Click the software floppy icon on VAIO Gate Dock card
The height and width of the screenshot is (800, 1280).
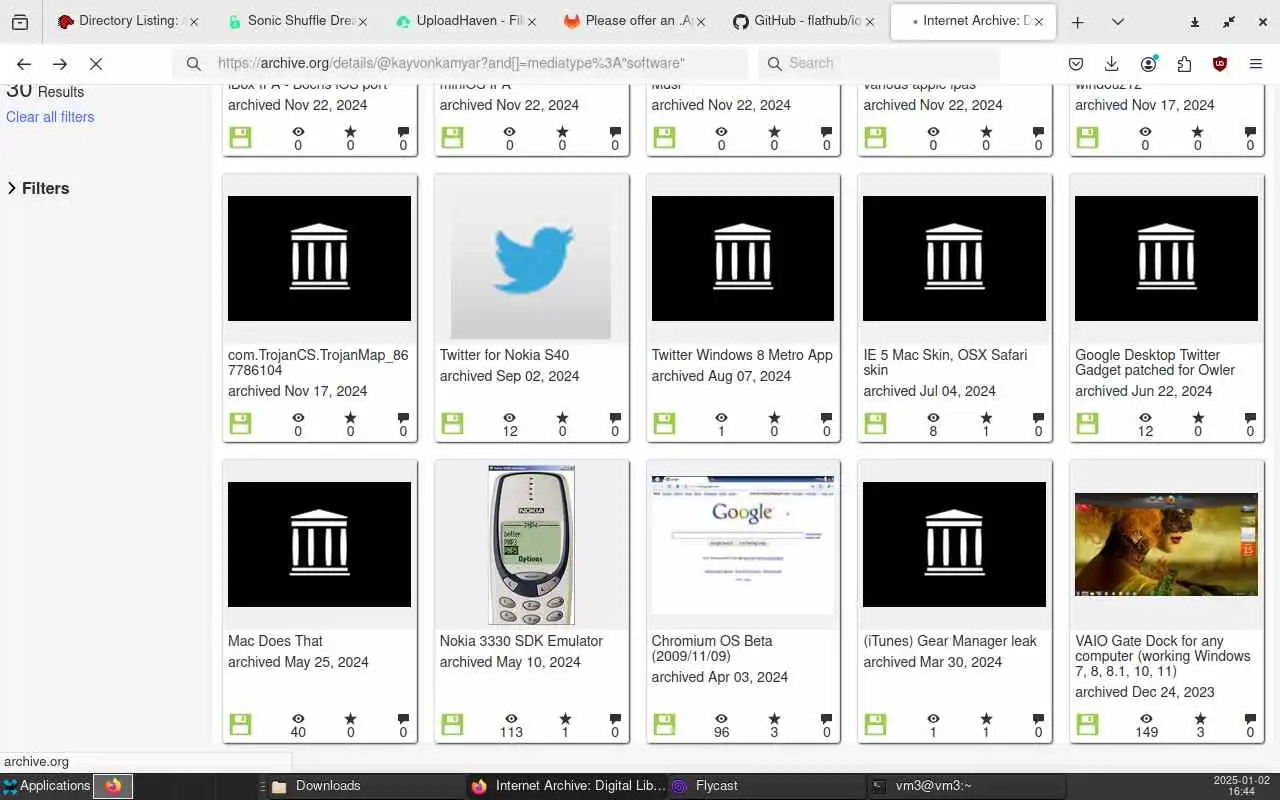click(x=1087, y=724)
